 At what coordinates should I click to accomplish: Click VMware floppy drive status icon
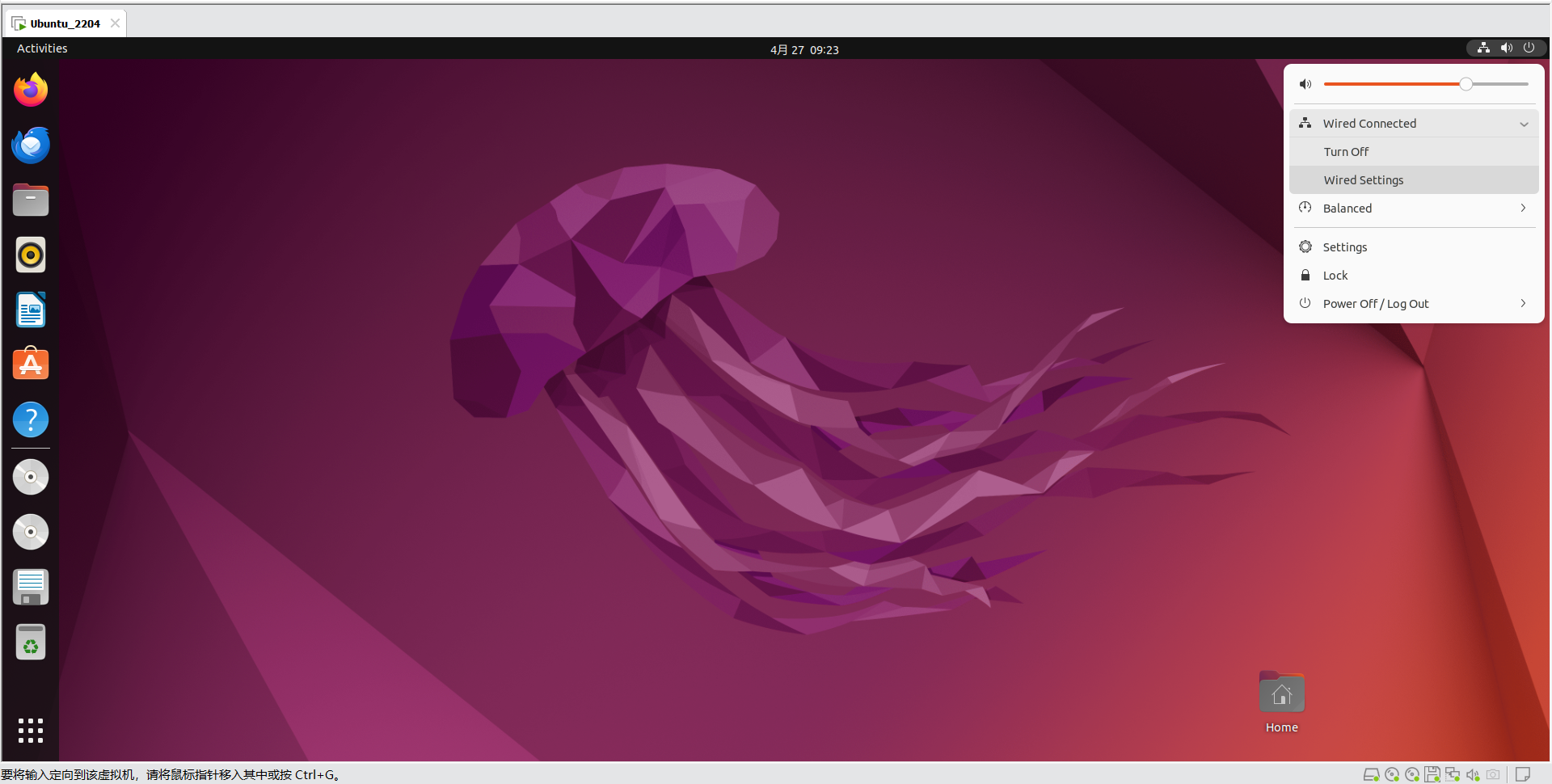[1432, 774]
